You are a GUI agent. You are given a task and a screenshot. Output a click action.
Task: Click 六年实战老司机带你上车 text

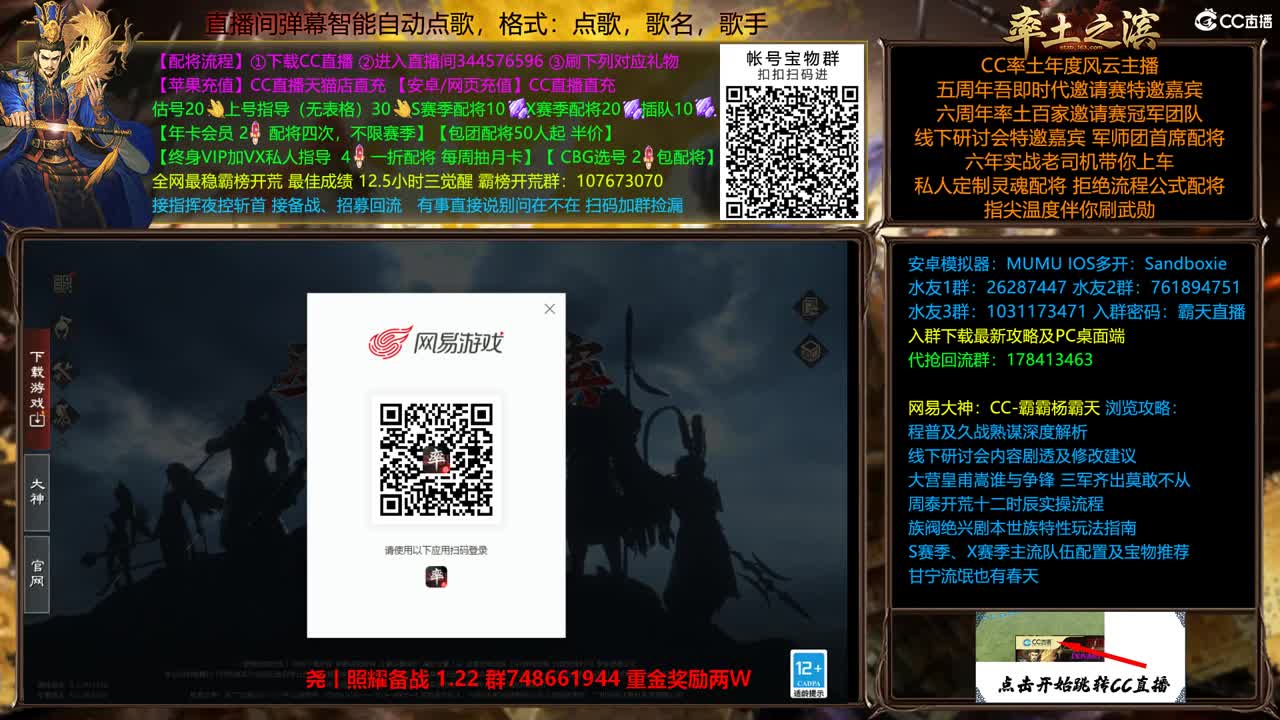[1069, 162]
